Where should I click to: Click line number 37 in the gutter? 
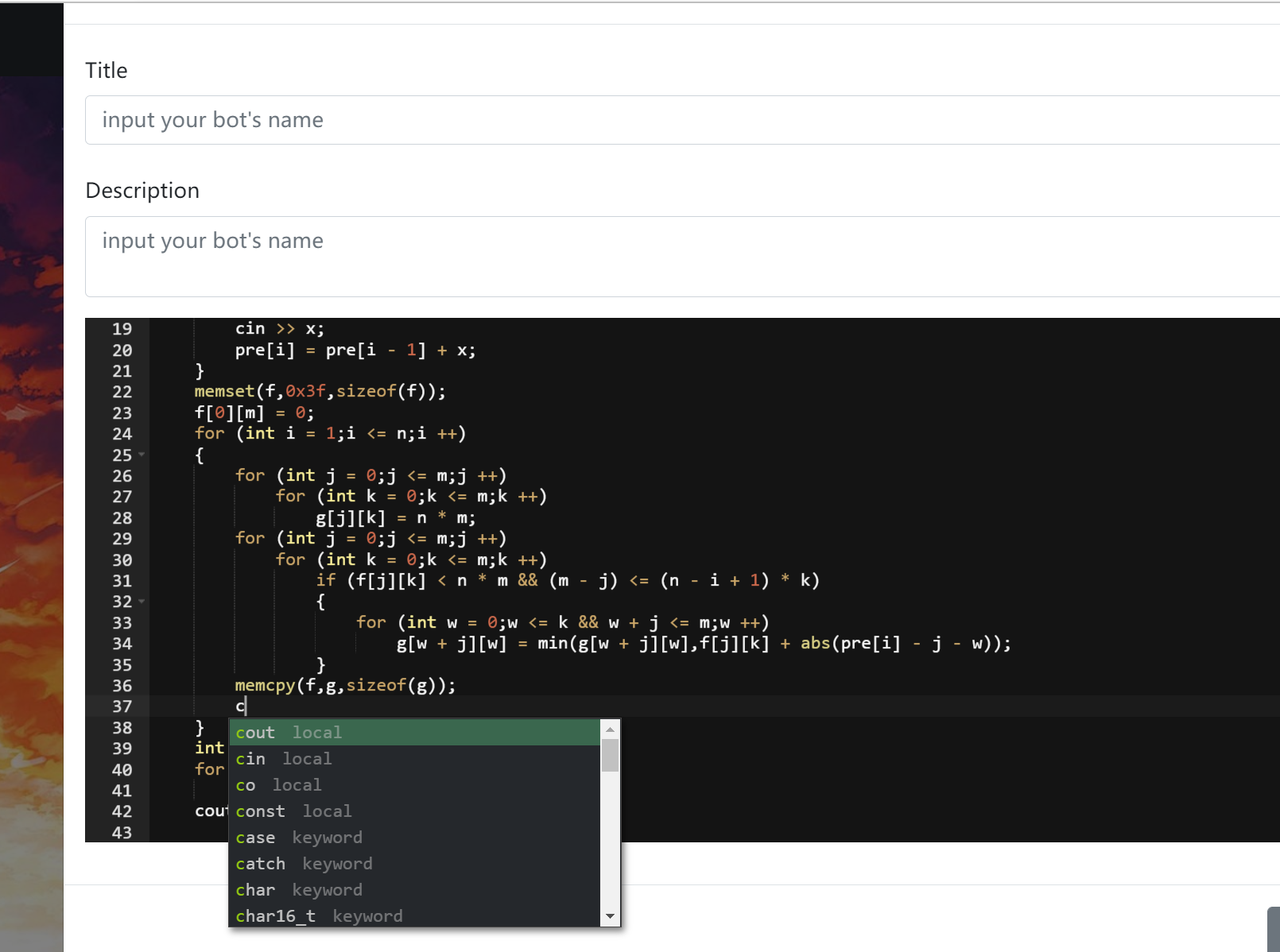(x=122, y=706)
